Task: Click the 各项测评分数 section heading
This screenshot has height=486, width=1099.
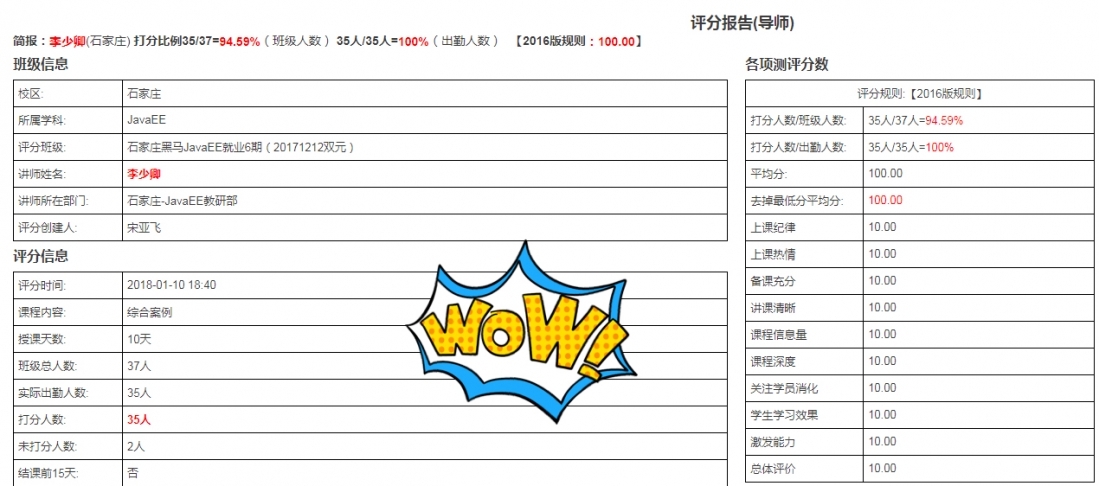Action: 787,65
